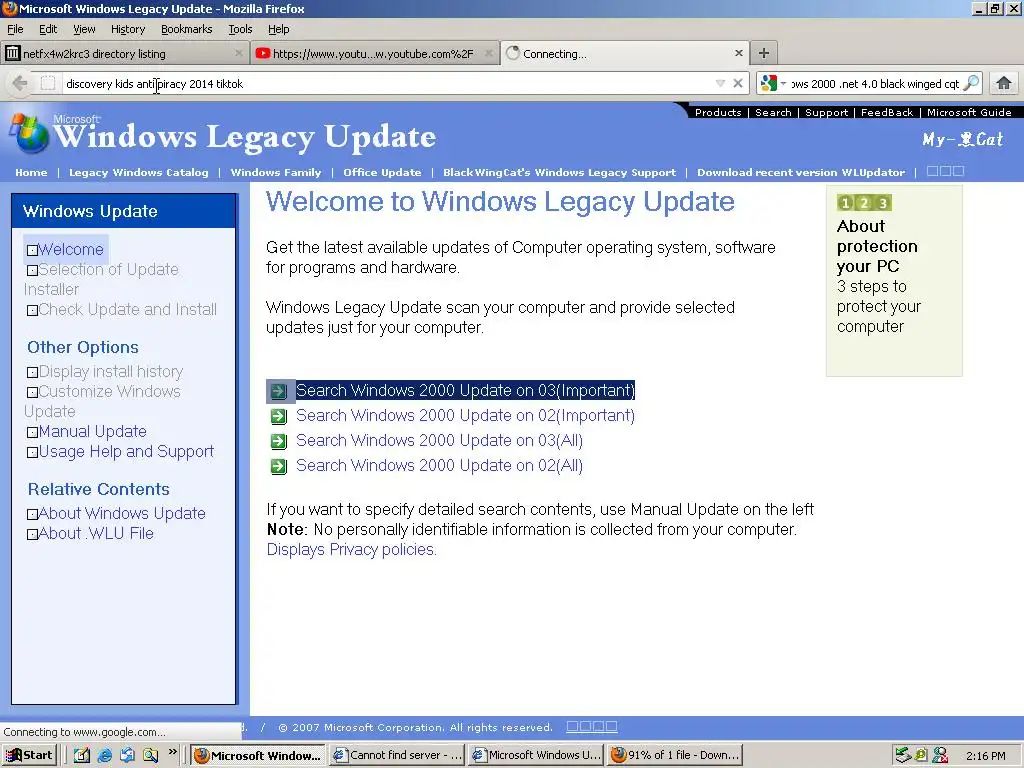Click the My-Cat logo in header
Image resolution: width=1024 pixels, height=768 pixels.
point(962,139)
